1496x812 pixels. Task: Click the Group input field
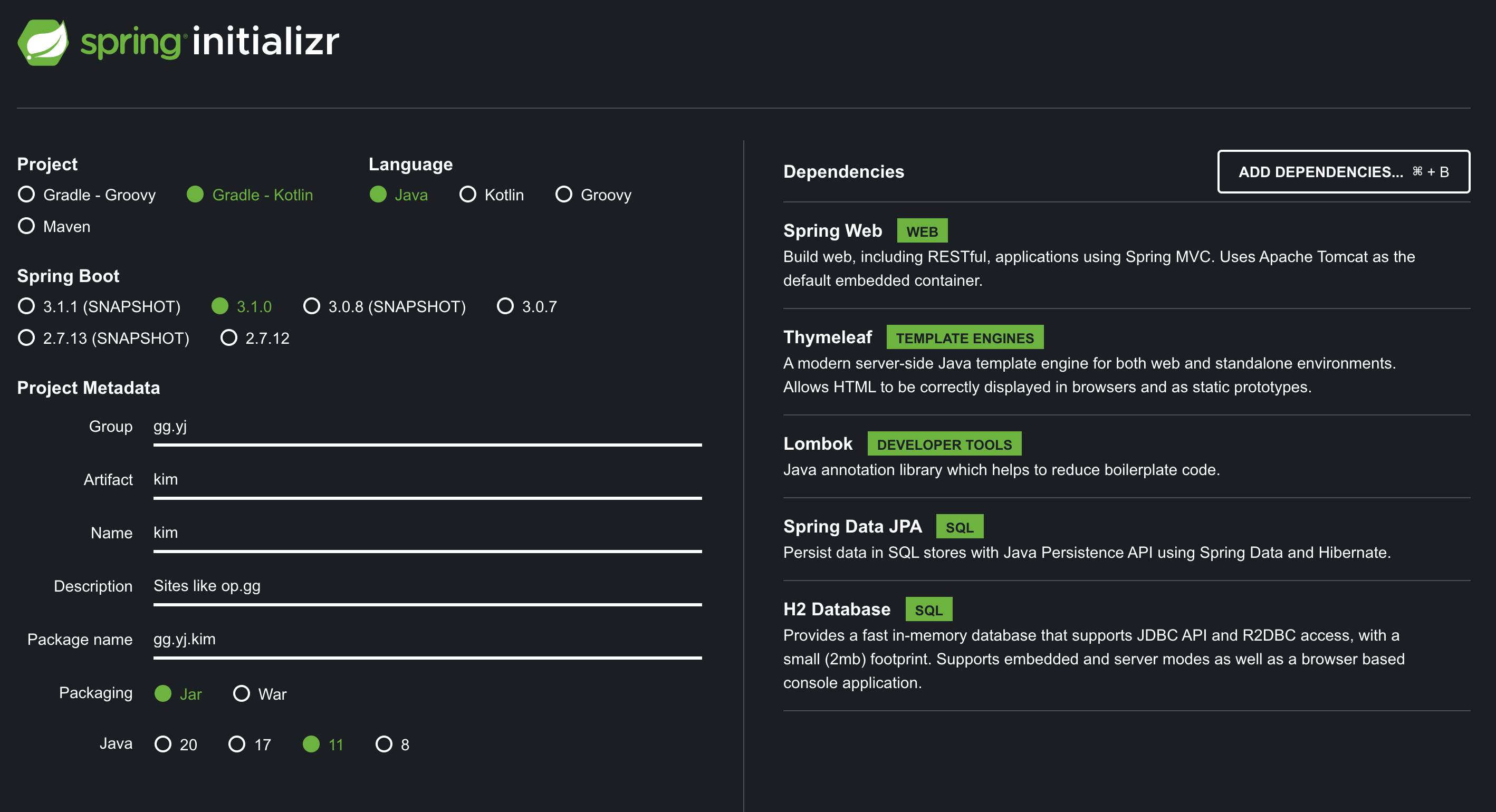pos(427,428)
